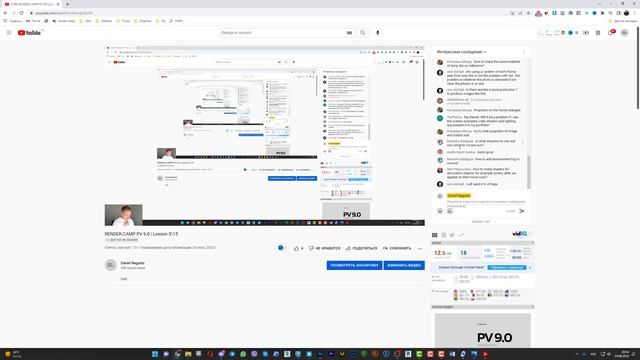Click the СОХРАНИТЬ save button
Screen dimensions: 640x360
(x=397, y=248)
